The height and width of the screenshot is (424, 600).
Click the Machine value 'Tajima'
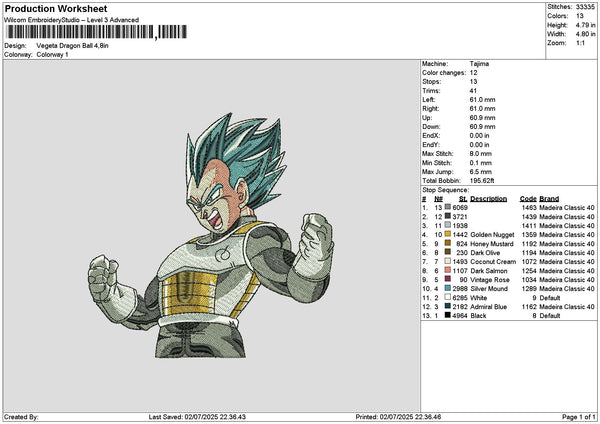pyautogui.click(x=479, y=64)
